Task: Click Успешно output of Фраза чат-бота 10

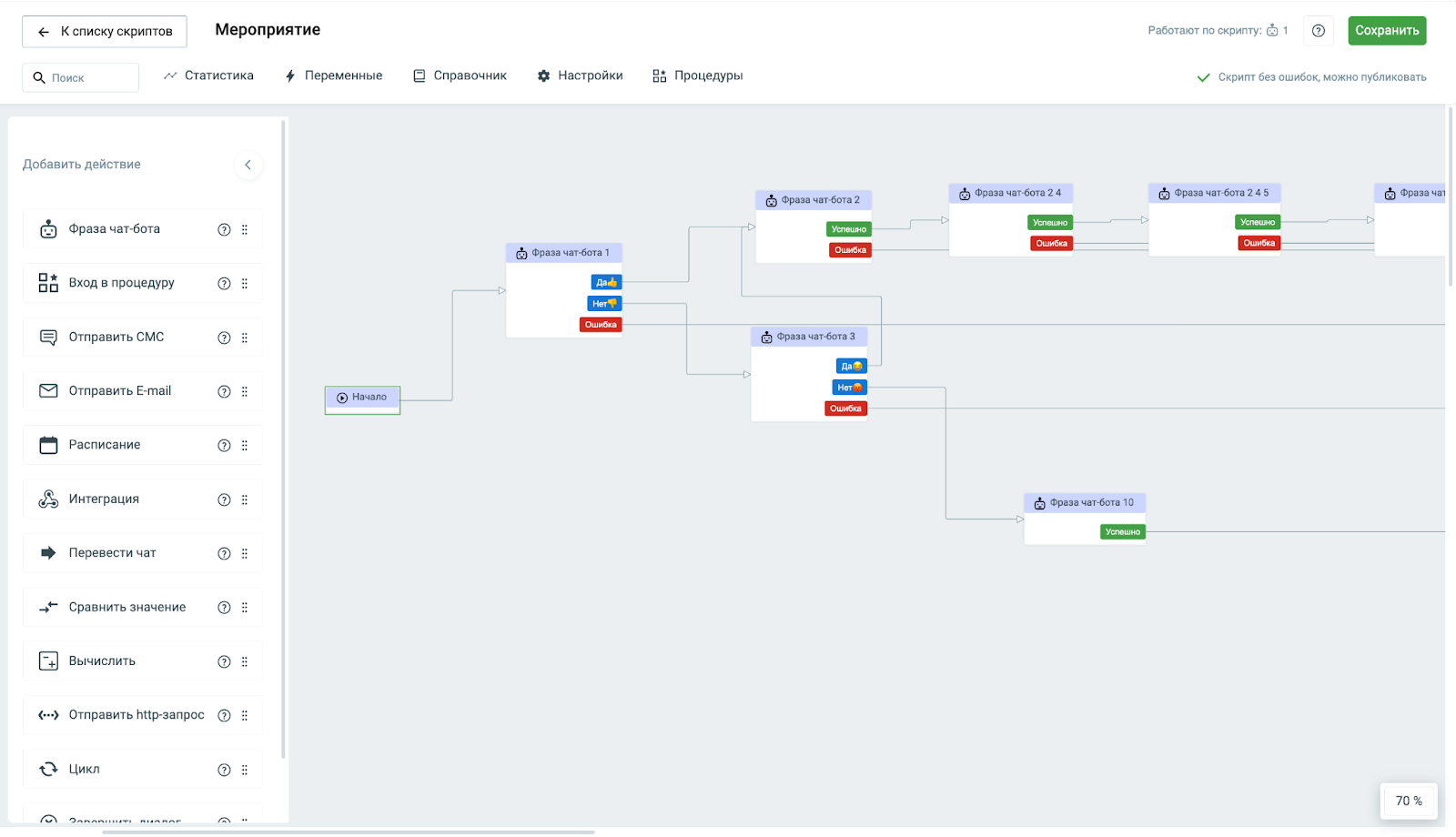Action: click(1123, 532)
